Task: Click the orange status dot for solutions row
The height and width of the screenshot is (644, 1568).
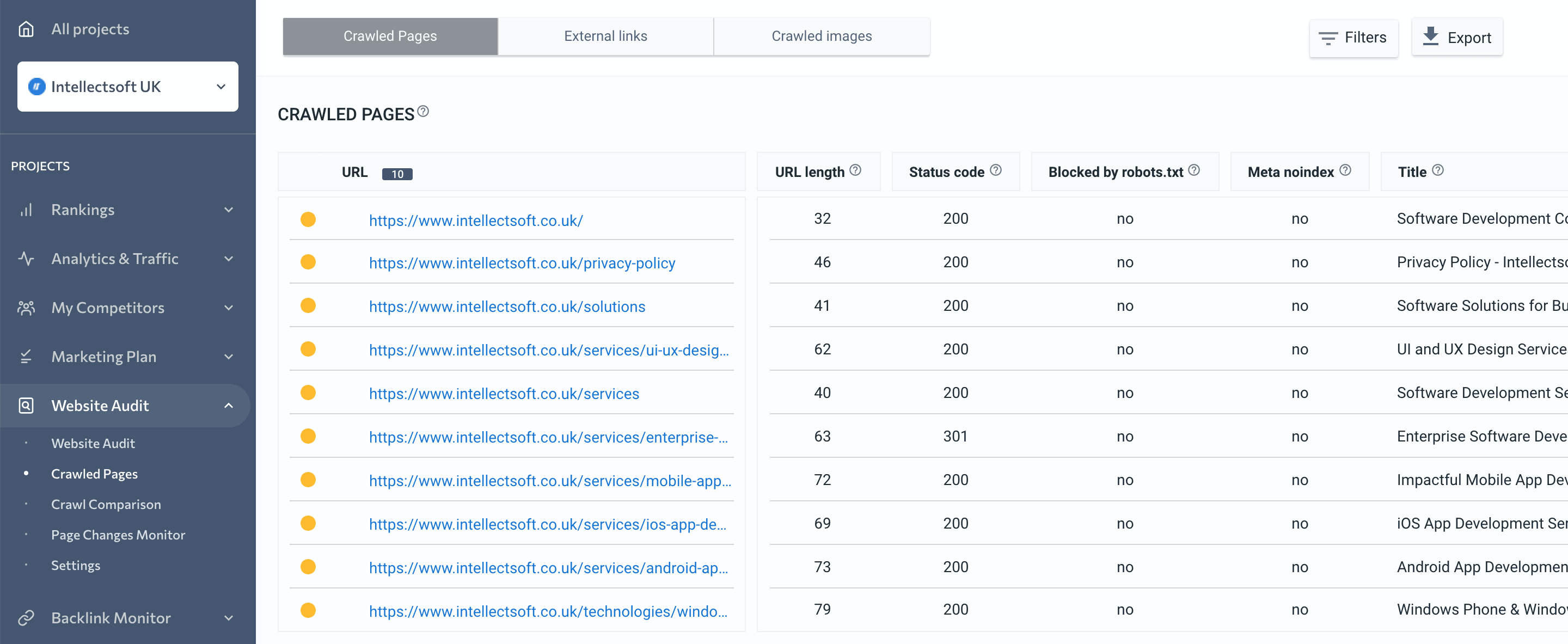Action: [x=308, y=305]
